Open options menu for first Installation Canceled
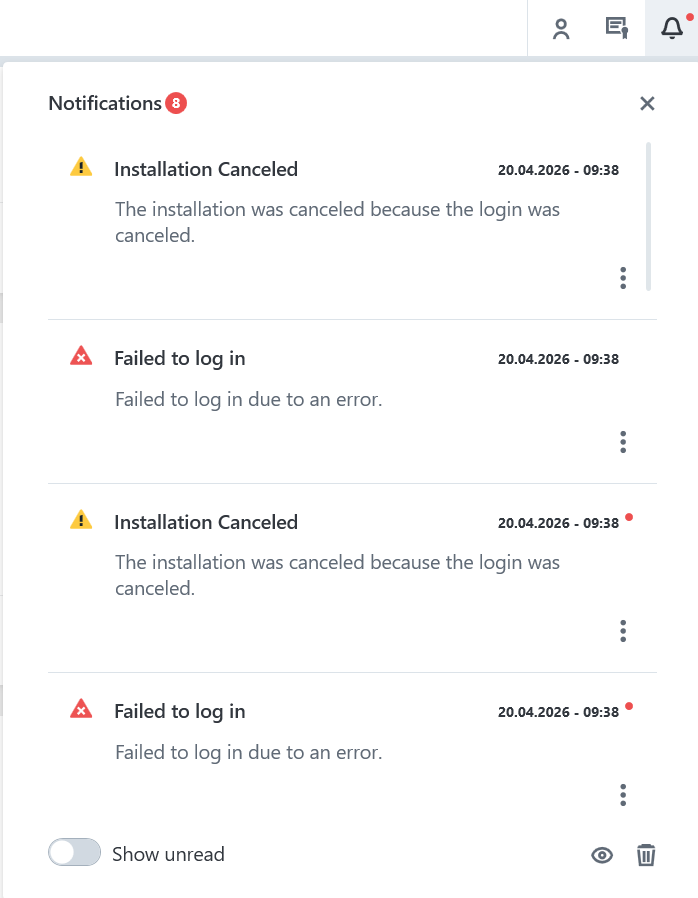The image size is (698, 898). pyautogui.click(x=623, y=278)
